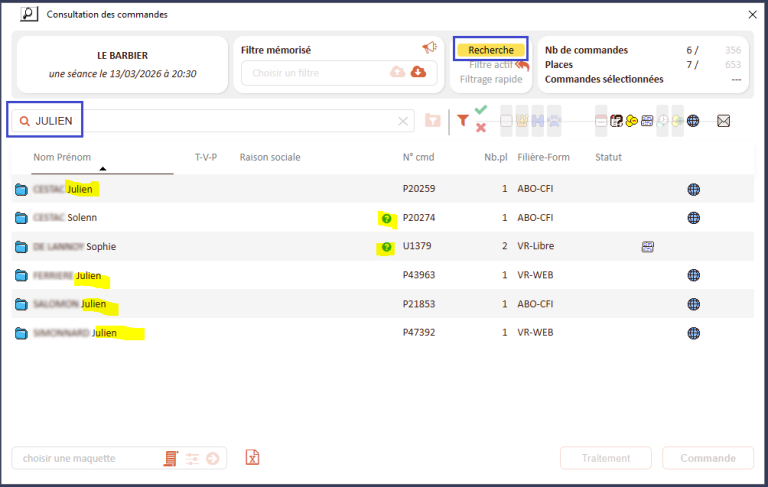The image size is (768, 487).
Task: Toggle the blue H status filter
Action: pos(537,121)
